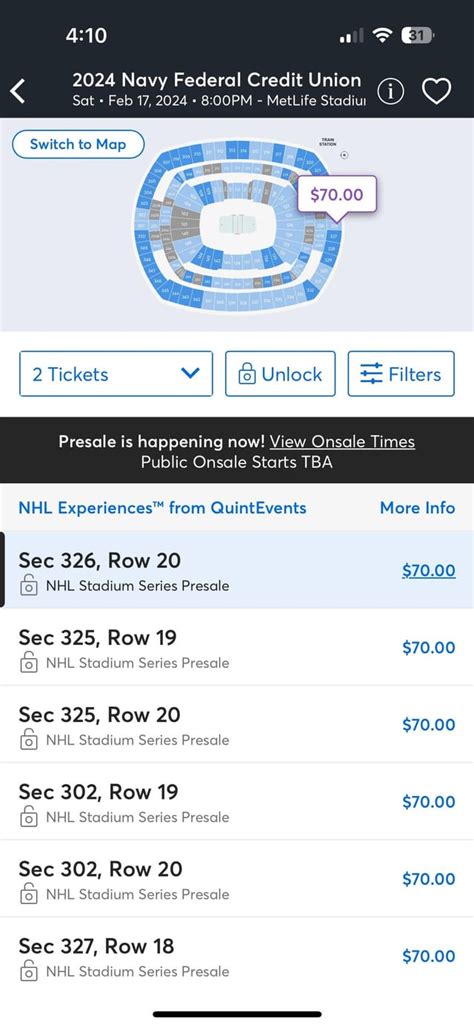The height and width of the screenshot is (1027, 474).
Task: Favorite the event with heart icon
Action: pyautogui.click(x=437, y=91)
